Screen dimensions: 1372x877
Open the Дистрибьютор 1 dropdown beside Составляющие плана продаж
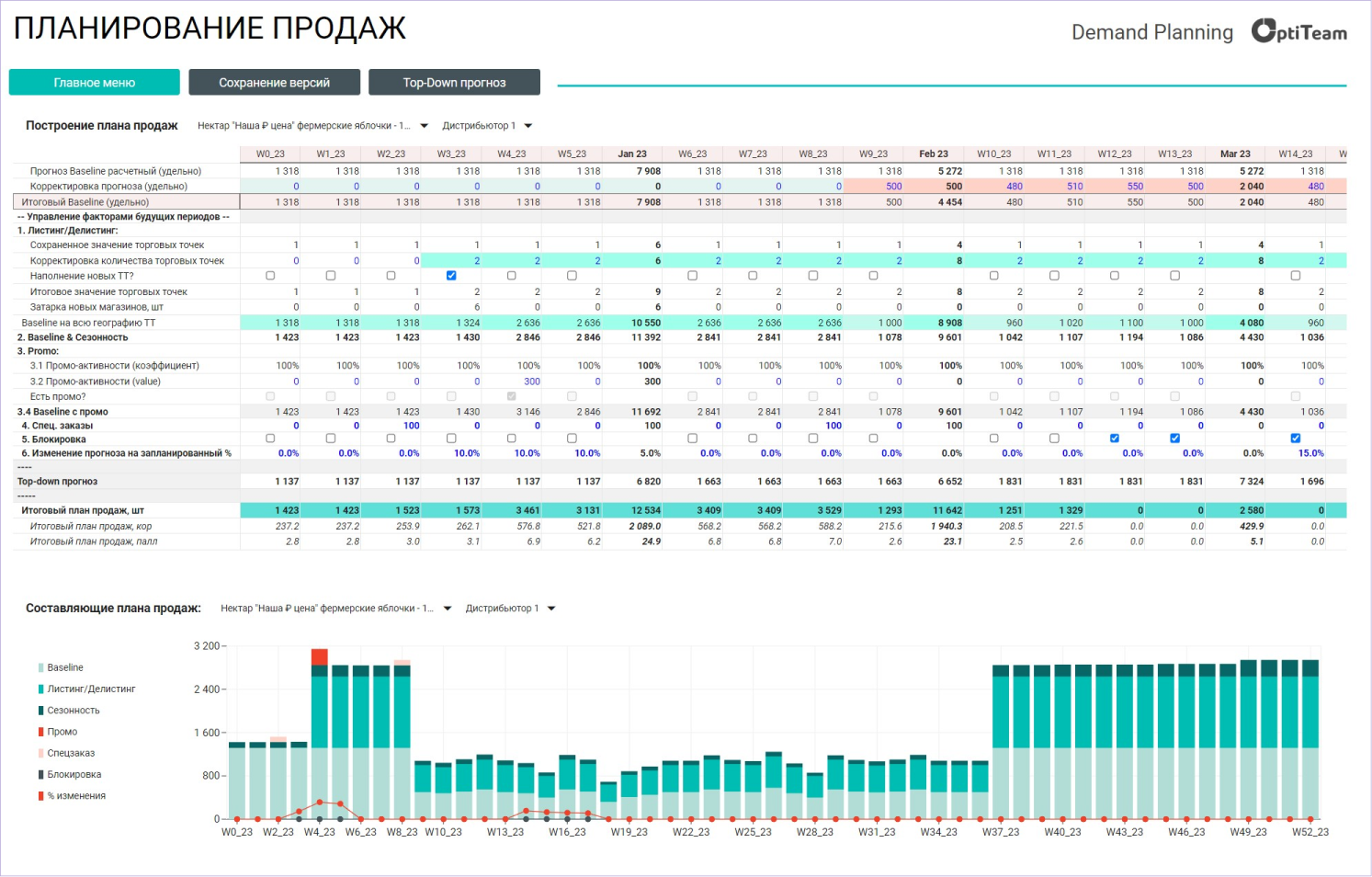coord(510,609)
